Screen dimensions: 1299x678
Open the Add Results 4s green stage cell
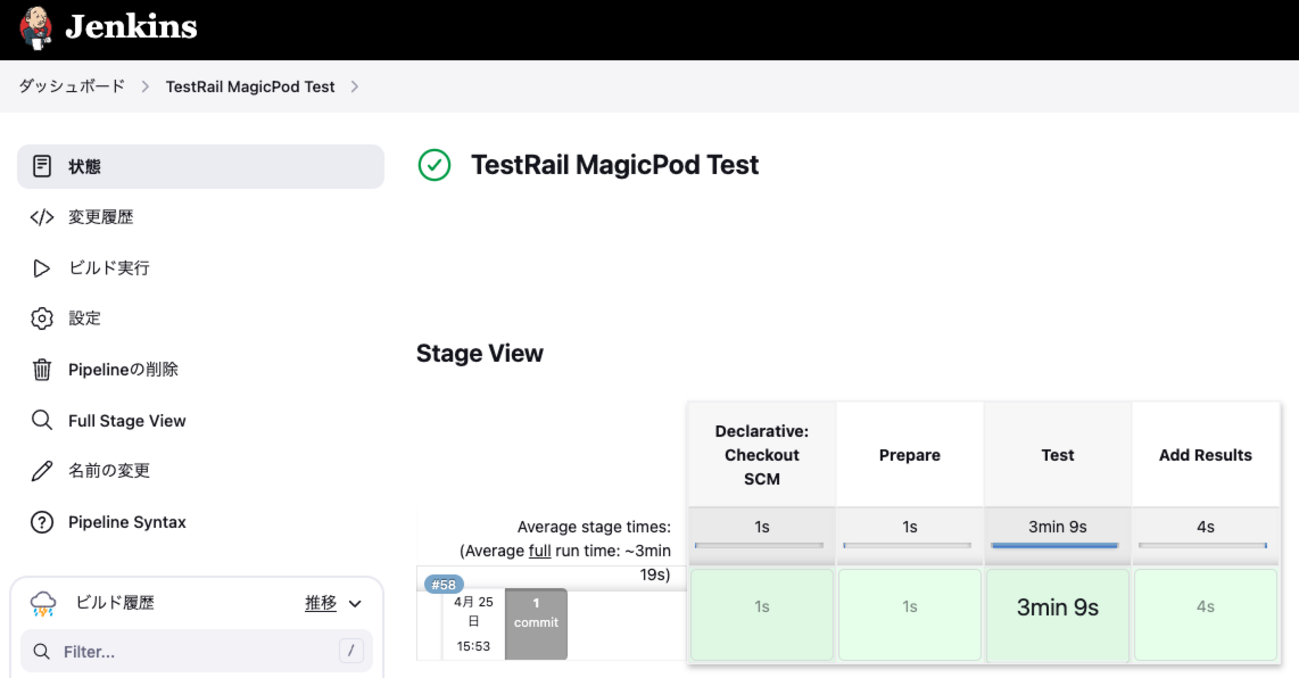coord(1206,614)
